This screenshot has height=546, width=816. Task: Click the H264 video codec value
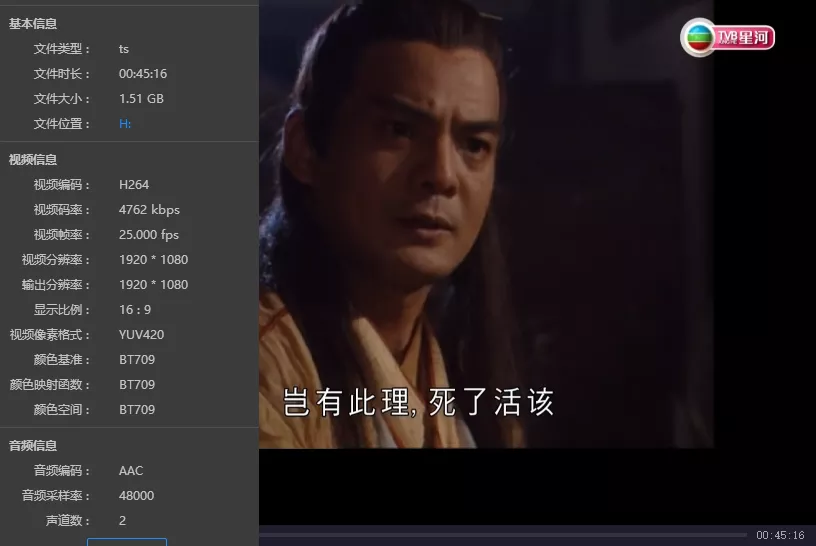point(134,185)
